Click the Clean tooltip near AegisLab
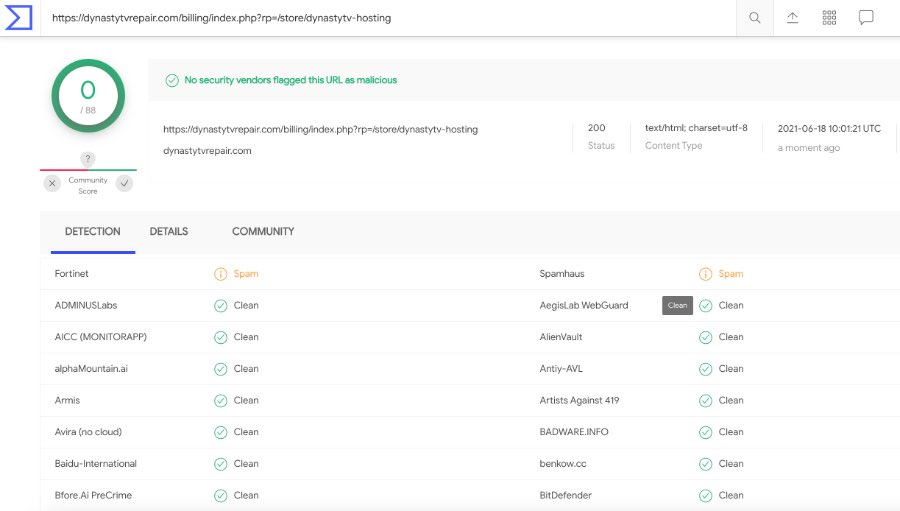Viewport: 900px width, 511px height. pyautogui.click(x=677, y=305)
